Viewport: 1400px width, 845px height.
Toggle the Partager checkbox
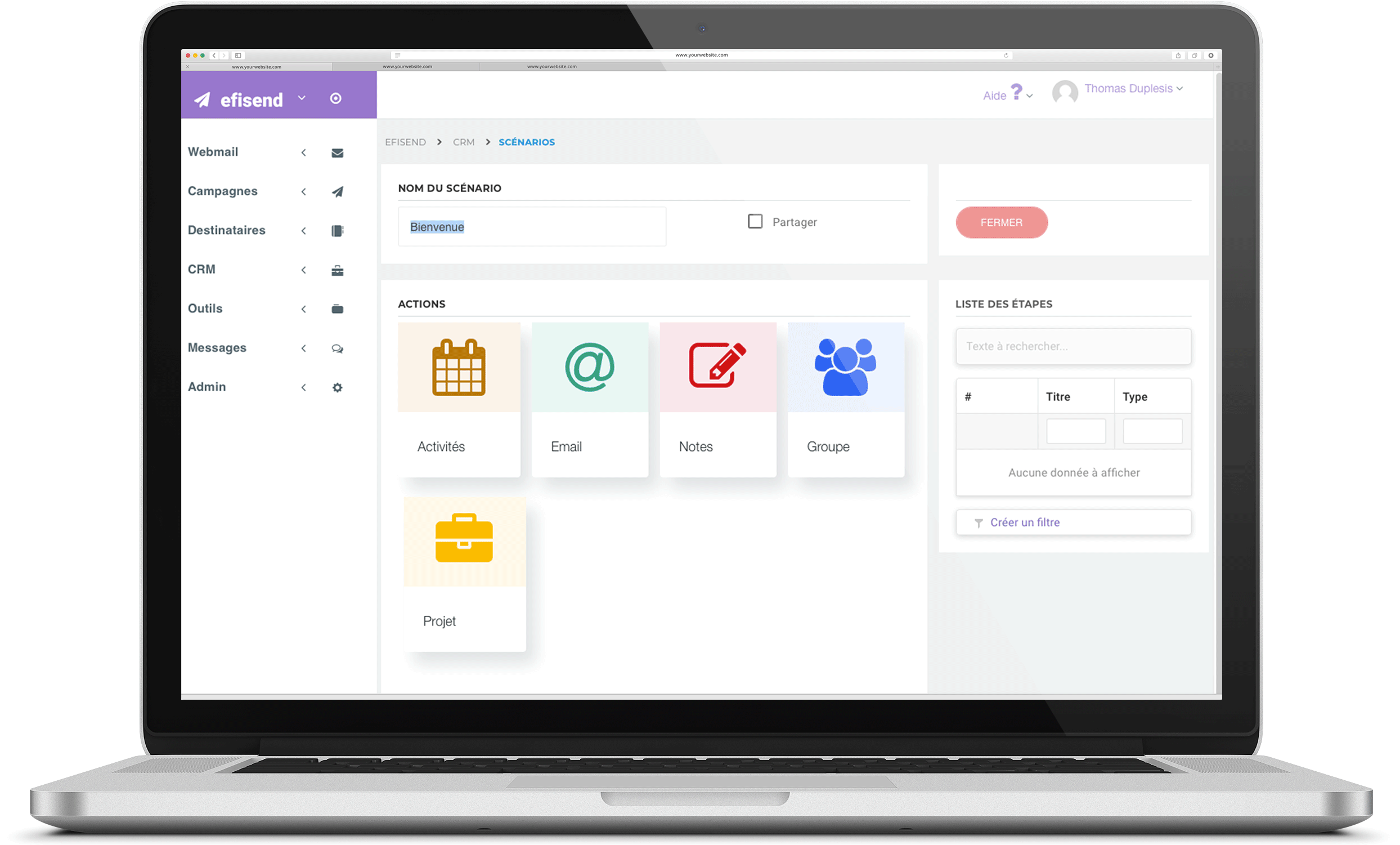click(x=755, y=222)
